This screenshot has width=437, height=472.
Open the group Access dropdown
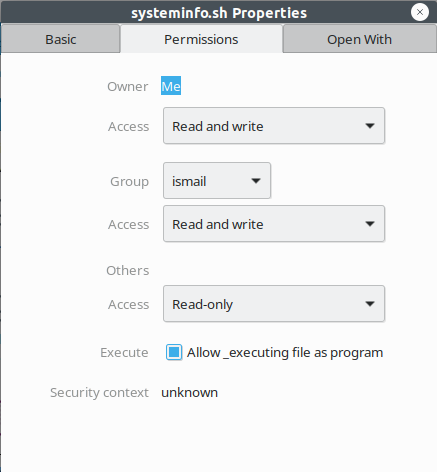pyautogui.click(x=274, y=224)
